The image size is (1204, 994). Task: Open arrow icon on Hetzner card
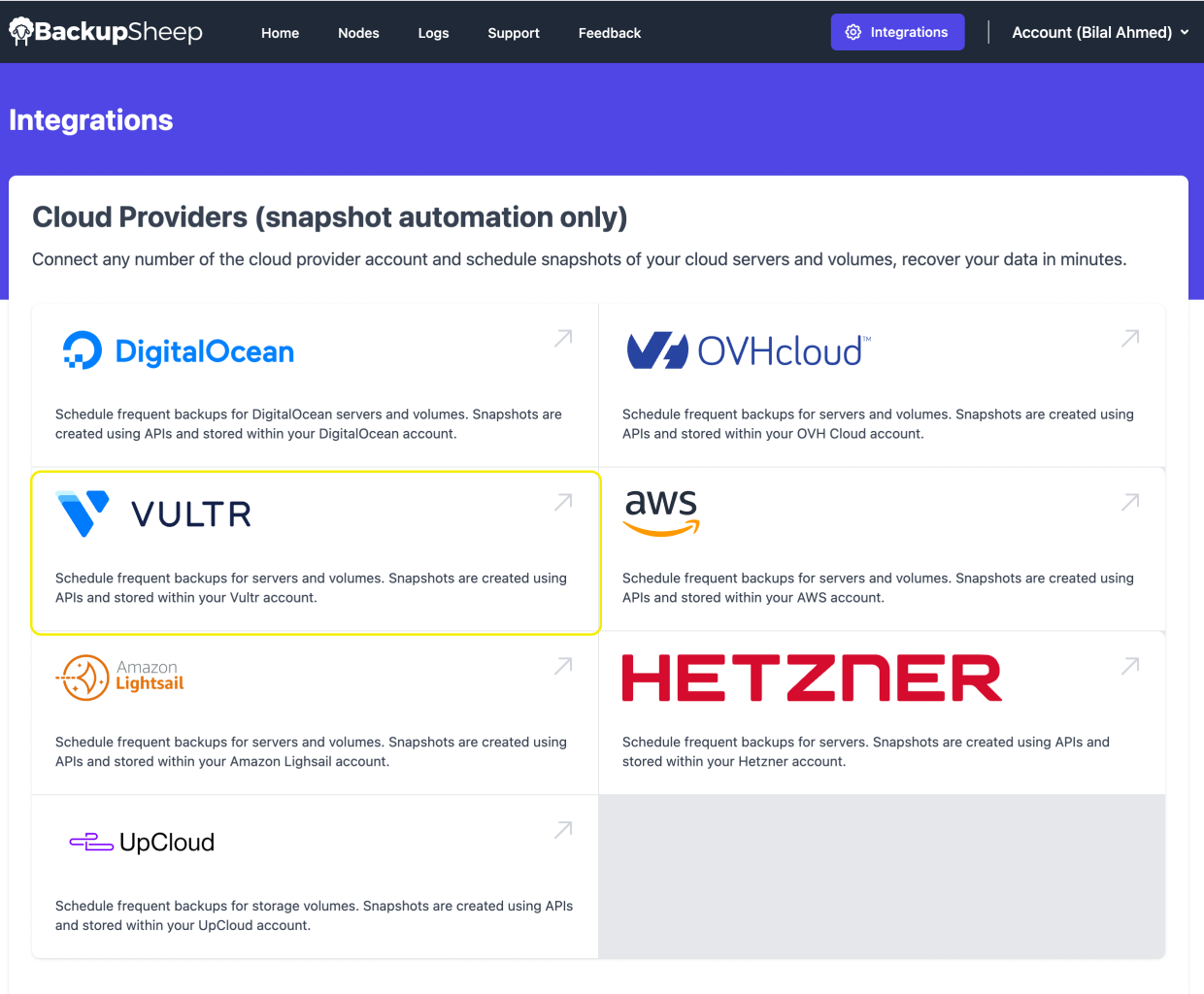point(1130,666)
